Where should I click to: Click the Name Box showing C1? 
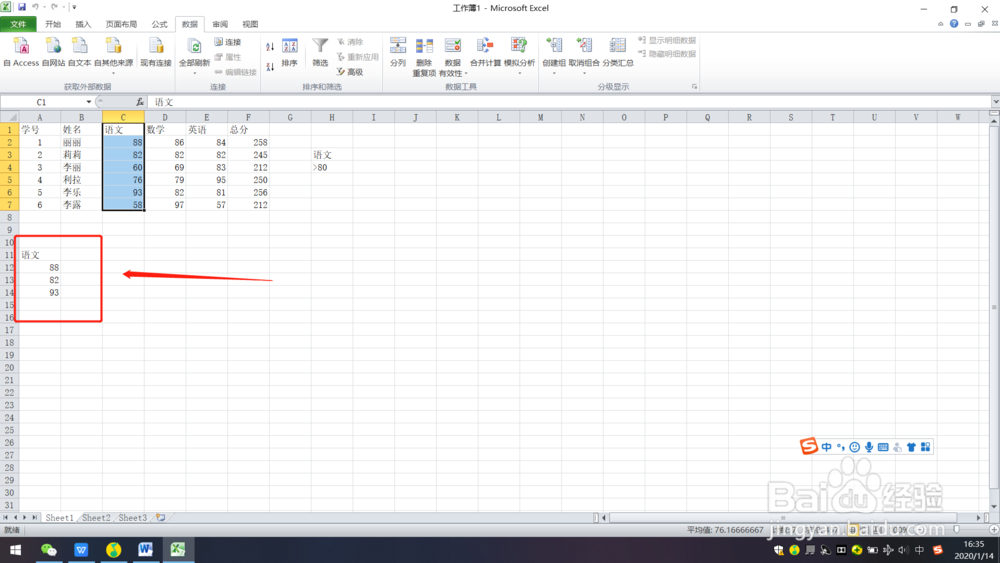tap(41, 102)
